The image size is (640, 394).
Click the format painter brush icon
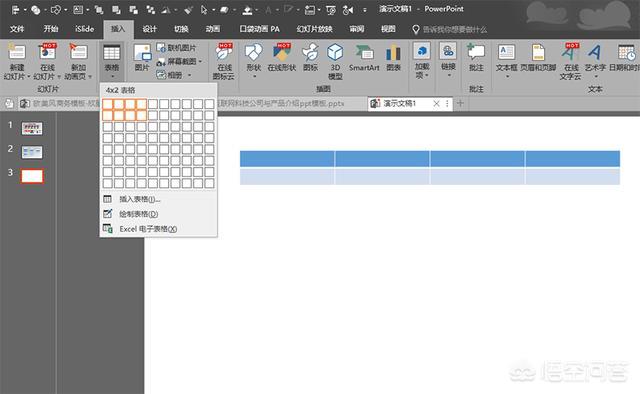(188, 9)
